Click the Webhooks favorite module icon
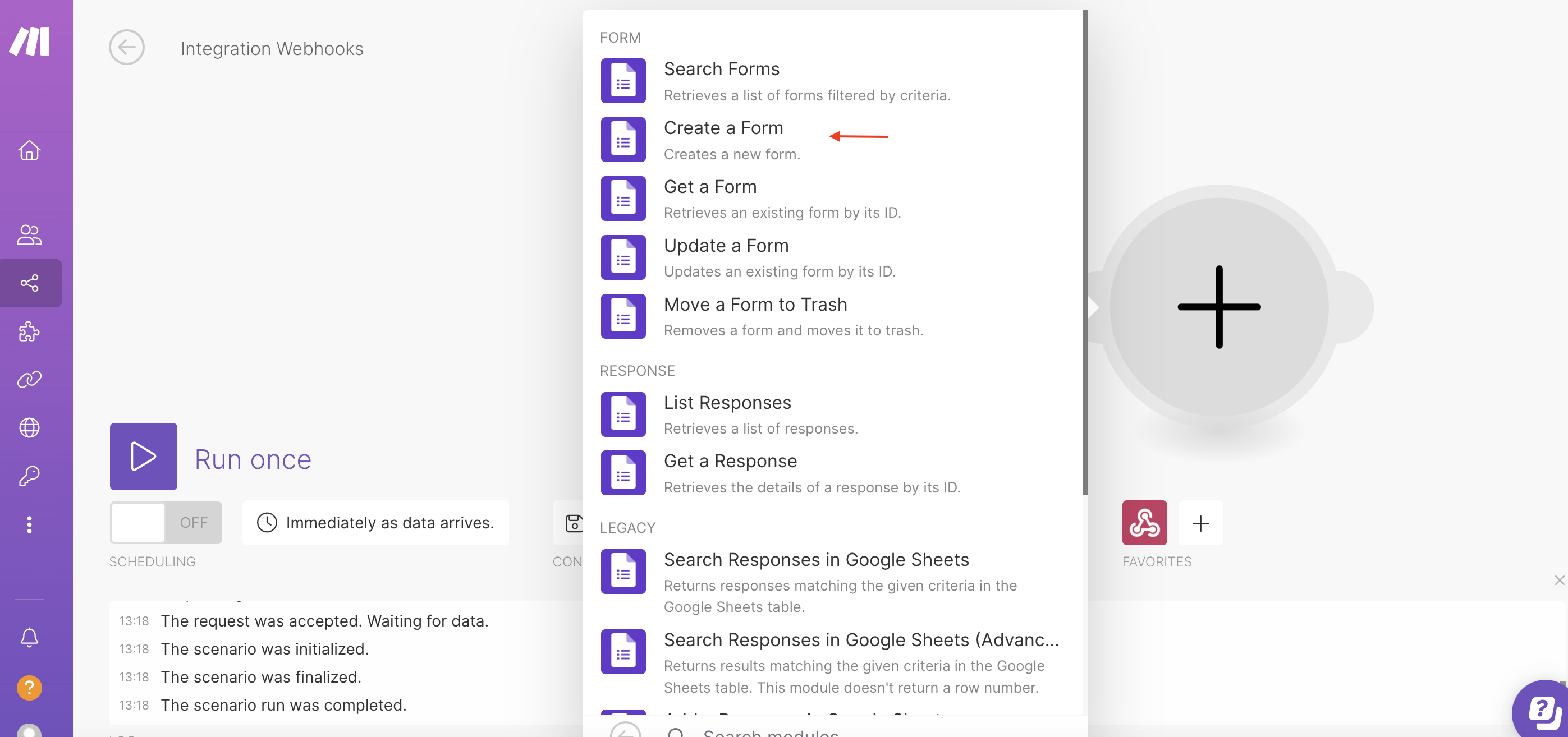The image size is (1568, 737). tap(1144, 523)
